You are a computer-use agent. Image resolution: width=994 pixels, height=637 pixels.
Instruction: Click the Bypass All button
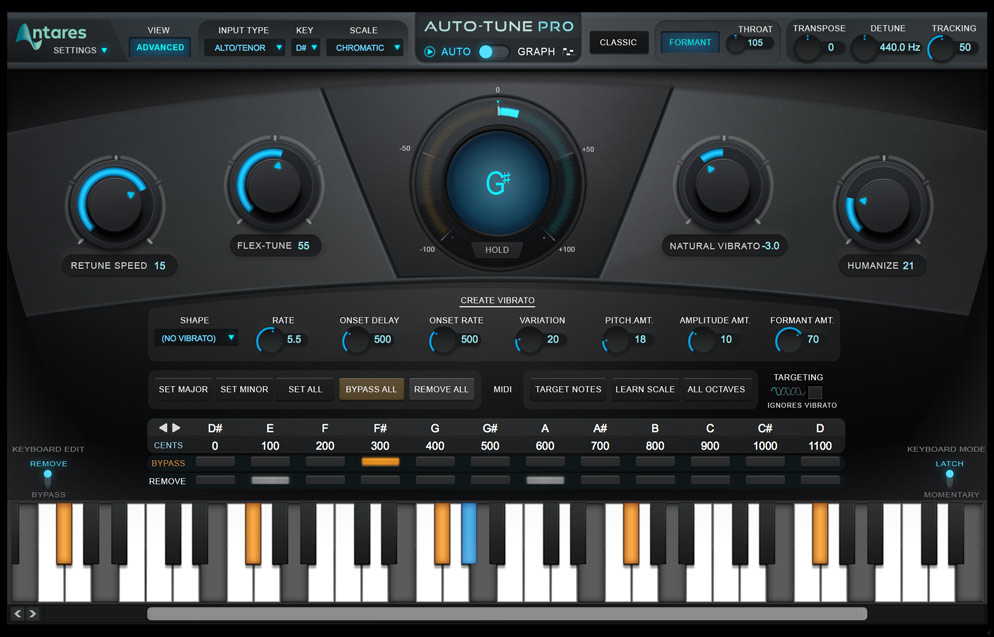pyautogui.click(x=371, y=389)
